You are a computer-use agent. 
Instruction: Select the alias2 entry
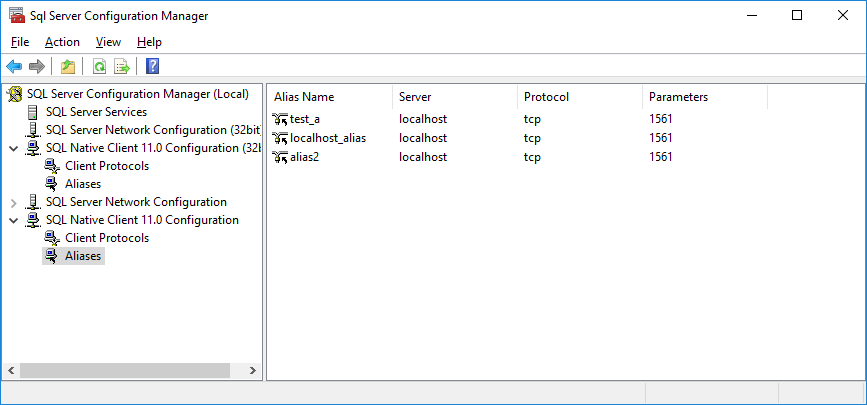click(x=305, y=157)
